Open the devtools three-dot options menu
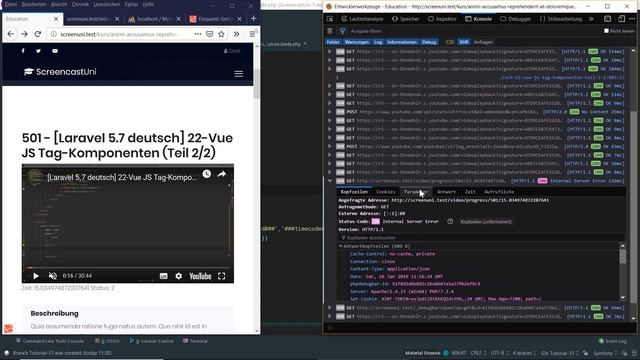Image resolution: width=640 pixels, height=360 pixels. [632, 19]
